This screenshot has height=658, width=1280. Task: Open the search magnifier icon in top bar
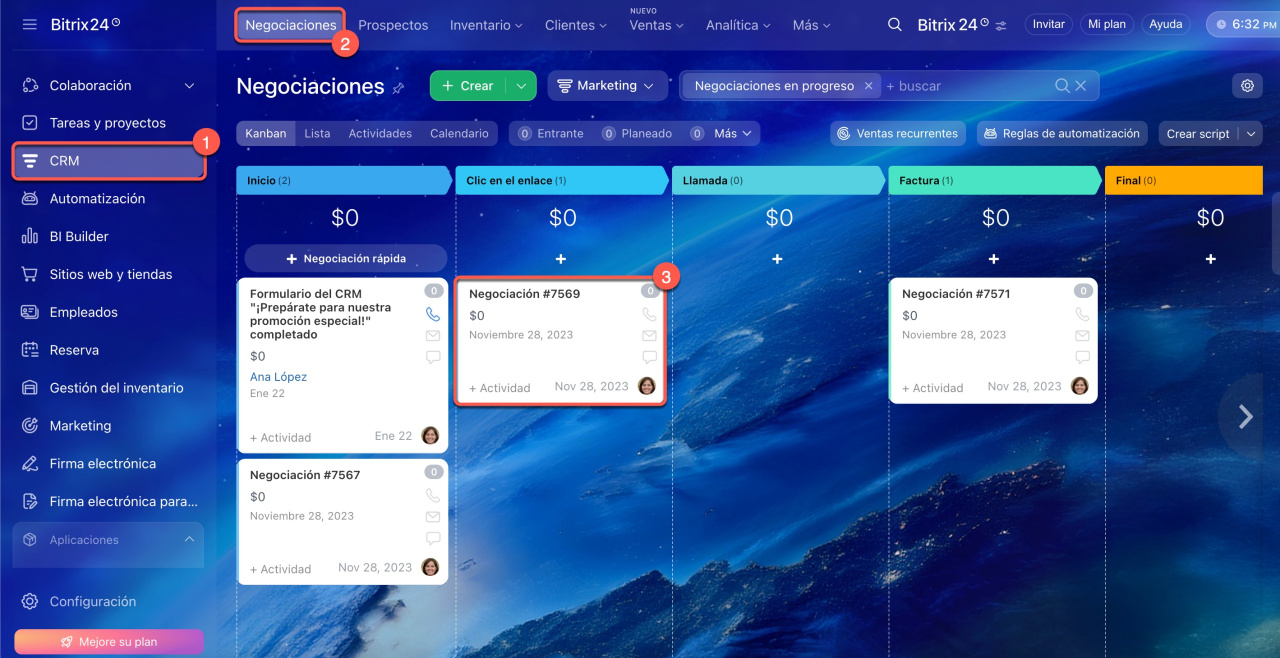coord(895,25)
